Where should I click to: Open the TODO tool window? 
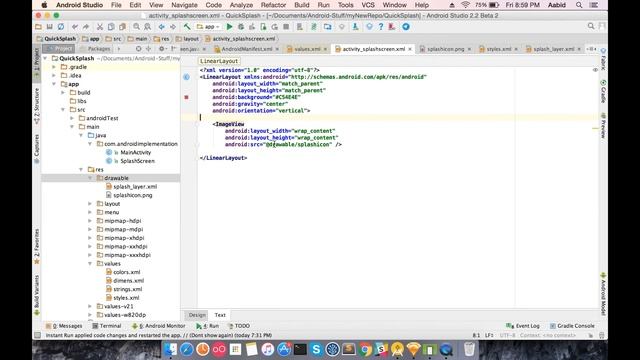tap(239, 326)
